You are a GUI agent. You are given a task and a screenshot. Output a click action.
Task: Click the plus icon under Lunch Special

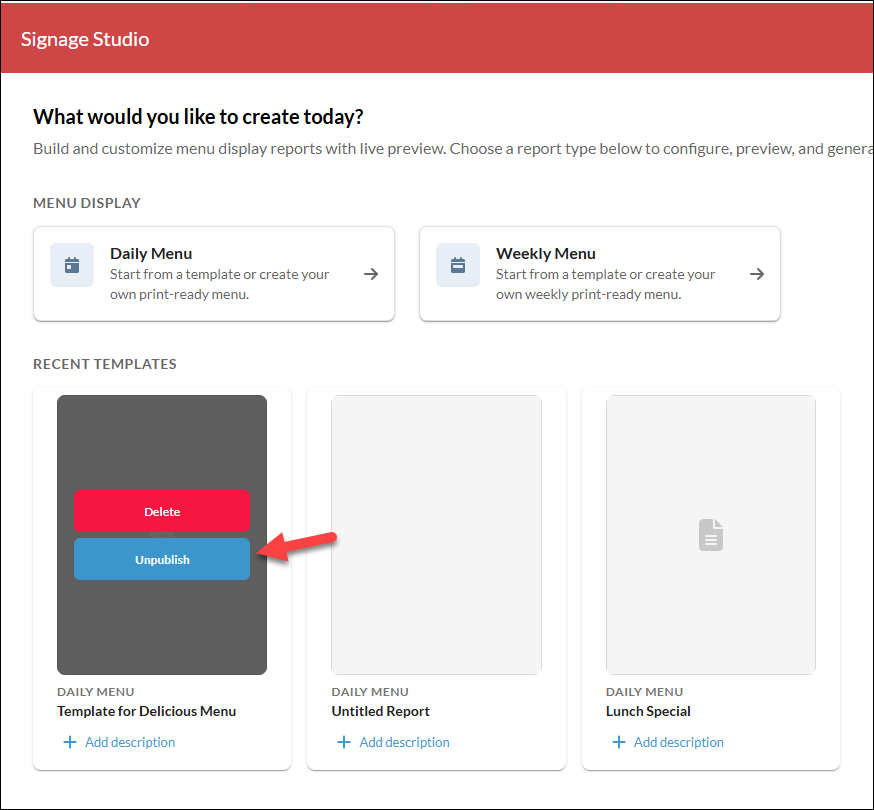pyautogui.click(x=619, y=742)
